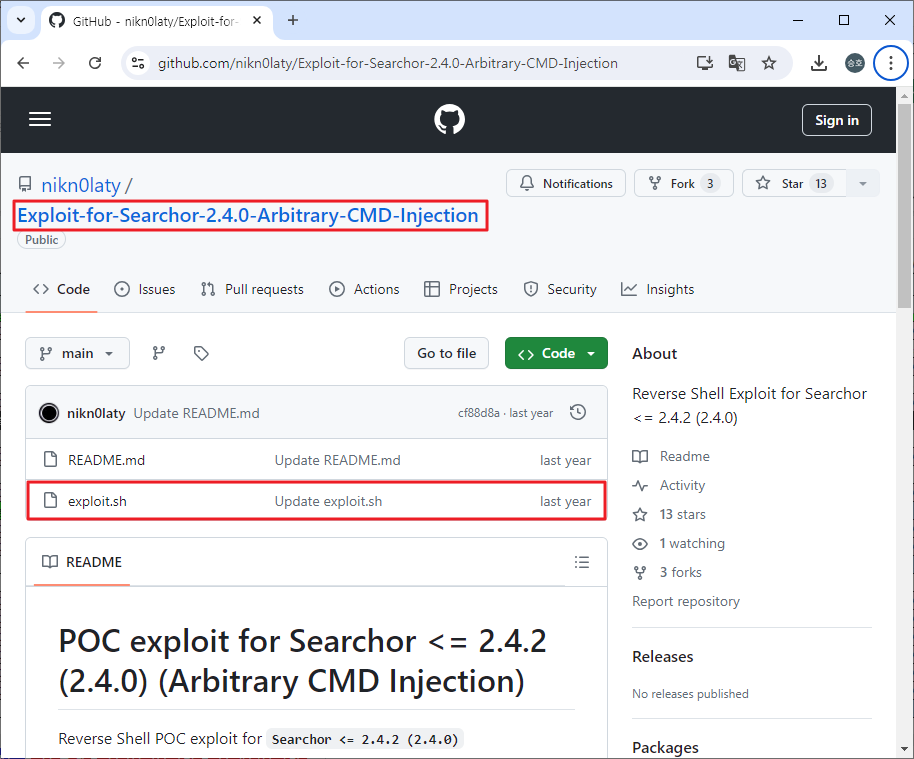The image size is (914, 759).
Task: Click the scrollbar down arrow
Action: (904, 749)
